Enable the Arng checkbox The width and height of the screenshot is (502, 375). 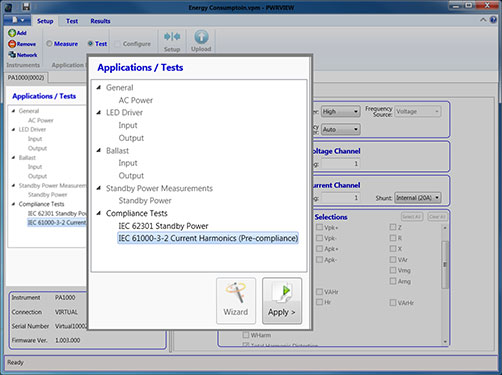click(393, 281)
